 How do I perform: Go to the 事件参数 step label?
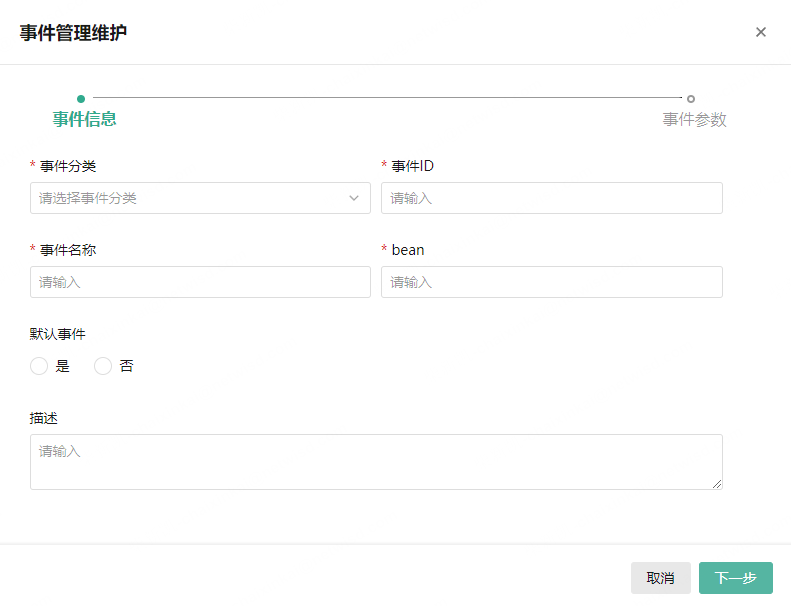[x=694, y=120]
